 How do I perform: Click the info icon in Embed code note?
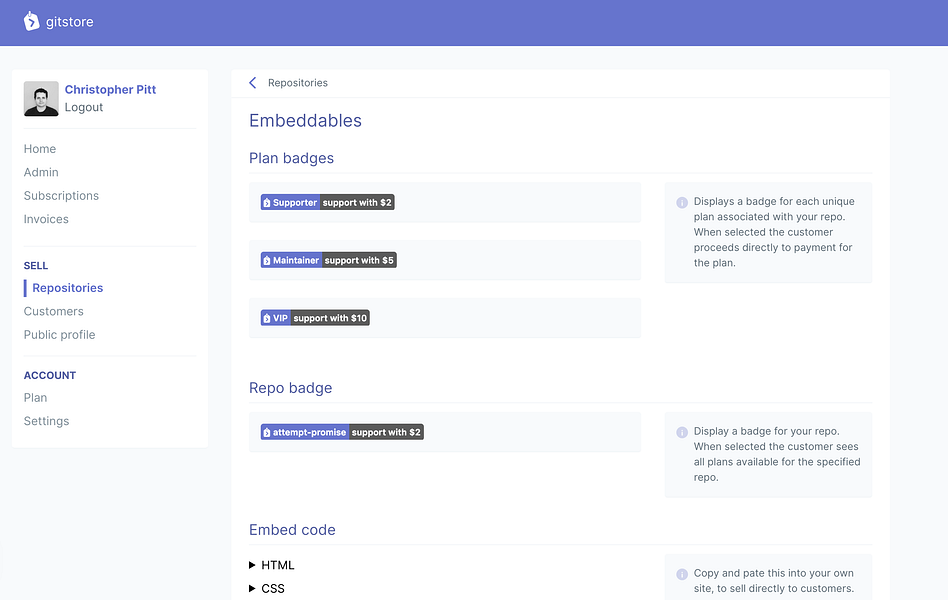682,574
